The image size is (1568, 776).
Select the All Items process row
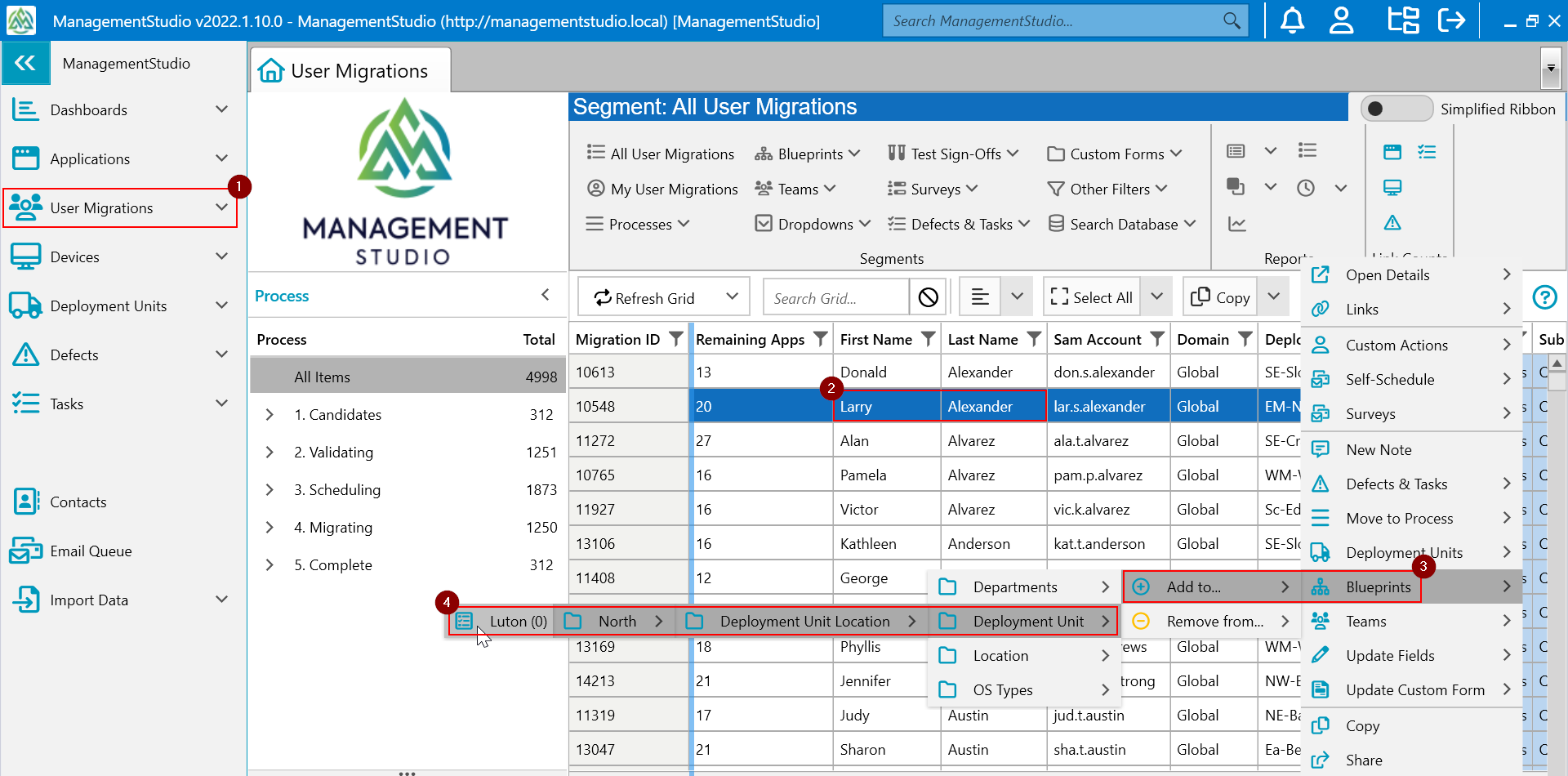click(x=408, y=377)
